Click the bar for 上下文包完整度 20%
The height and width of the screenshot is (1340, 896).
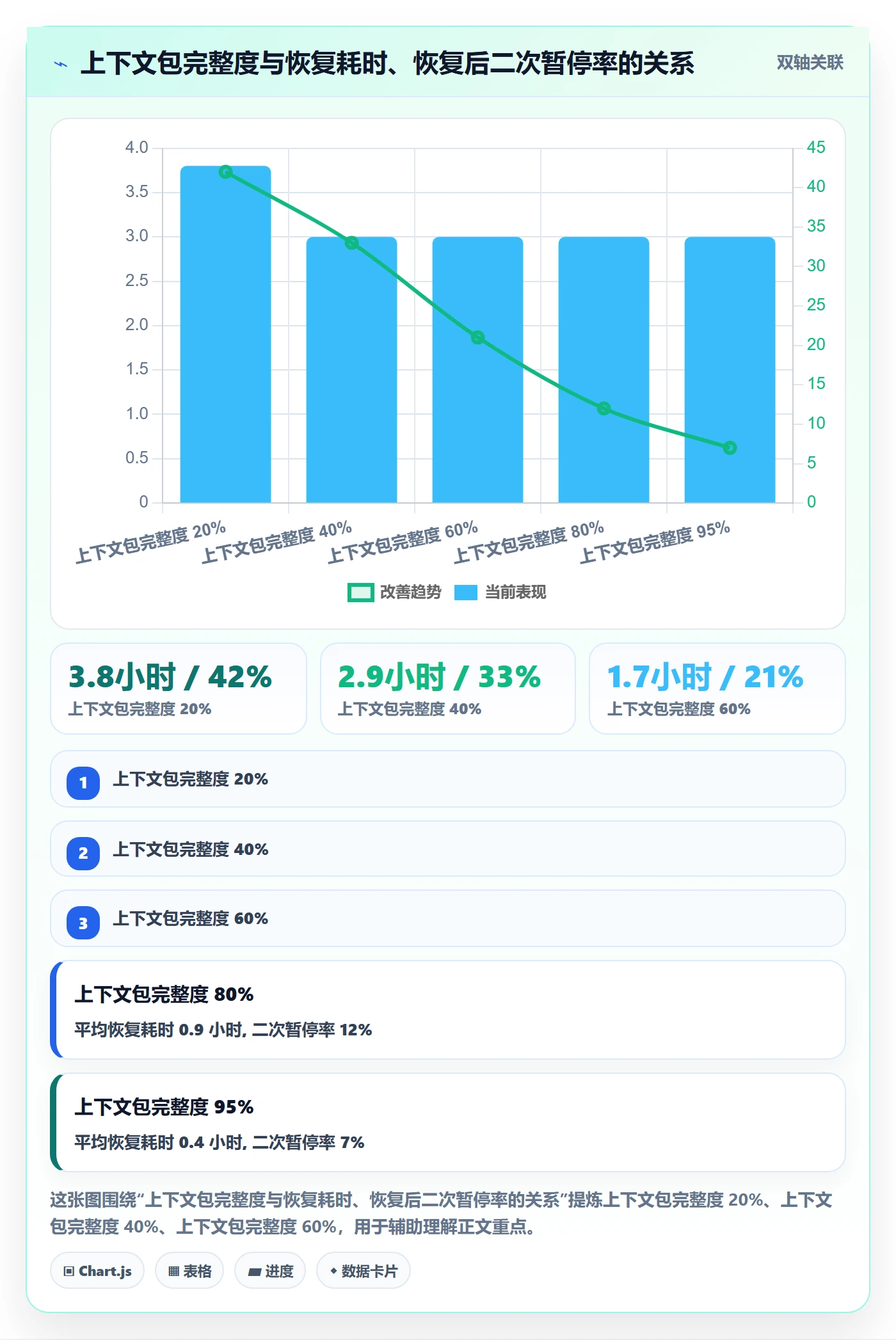coord(225,334)
